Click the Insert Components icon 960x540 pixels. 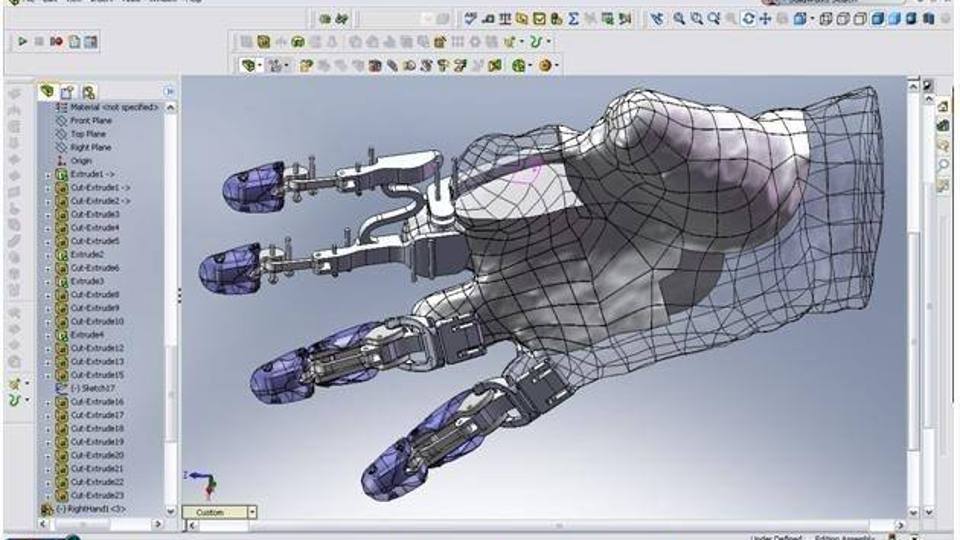(x=306, y=66)
